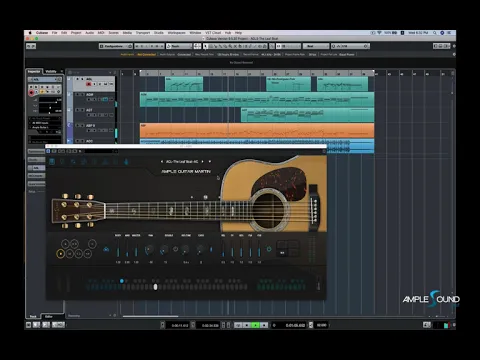Open the MIDI menu
This screenshot has height=360, width=480.
point(101,33)
